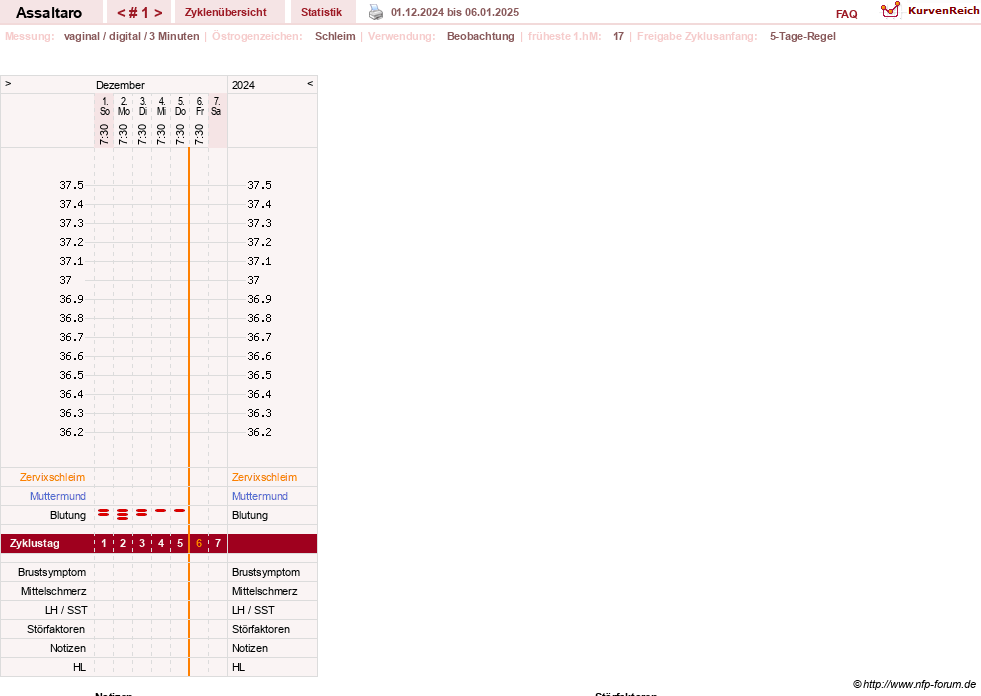Go to next cycle with the '>' arrow
Viewport: 981px width, 696px height.
(158, 13)
